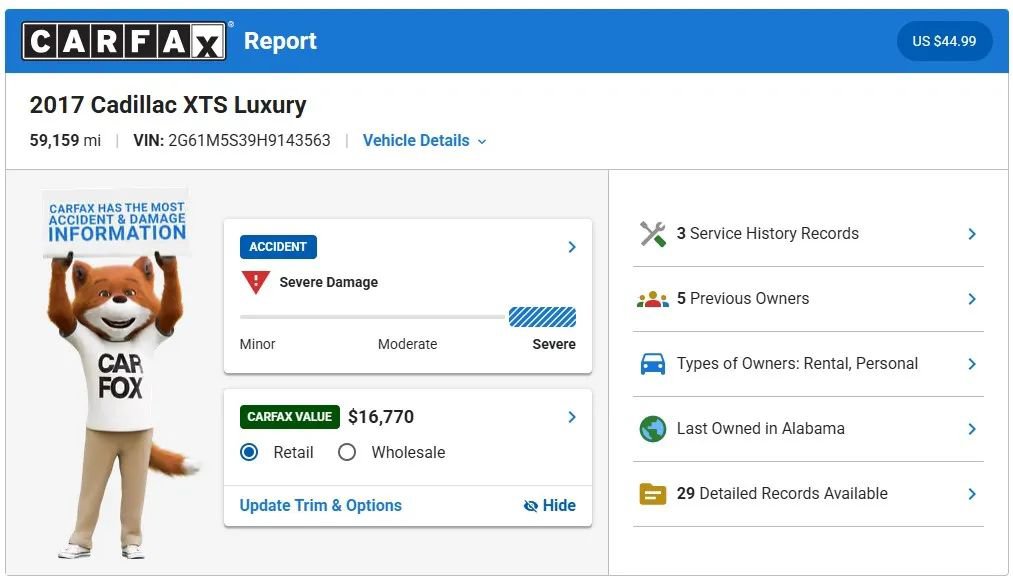Select the Wholesale value radio button
The height and width of the screenshot is (582, 1013).
point(347,452)
